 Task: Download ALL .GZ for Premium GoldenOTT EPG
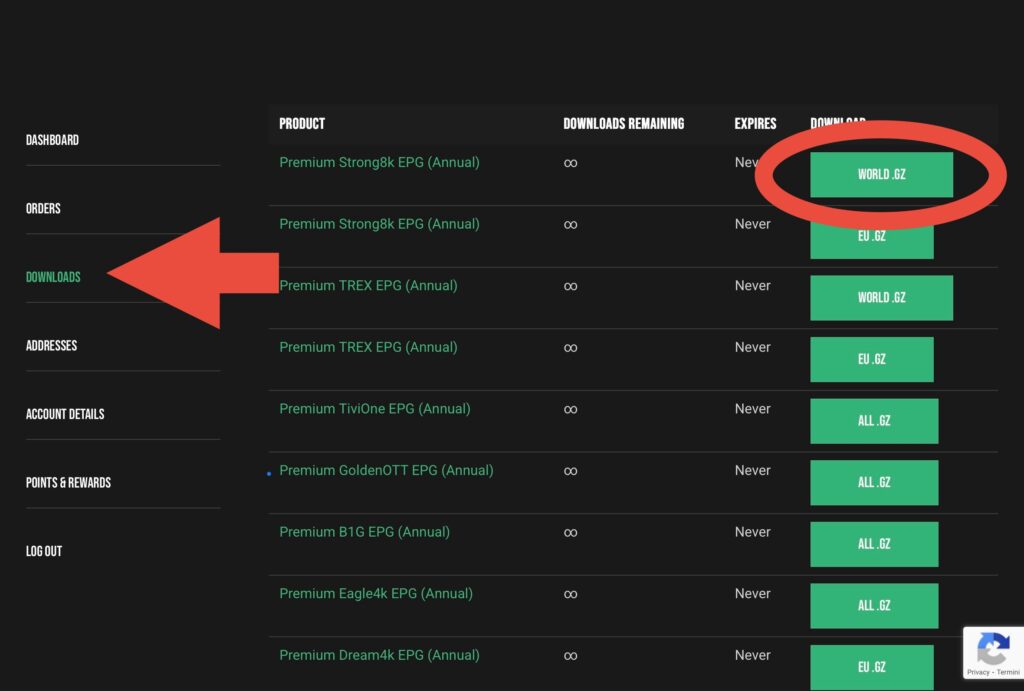[x=874, y=483]
